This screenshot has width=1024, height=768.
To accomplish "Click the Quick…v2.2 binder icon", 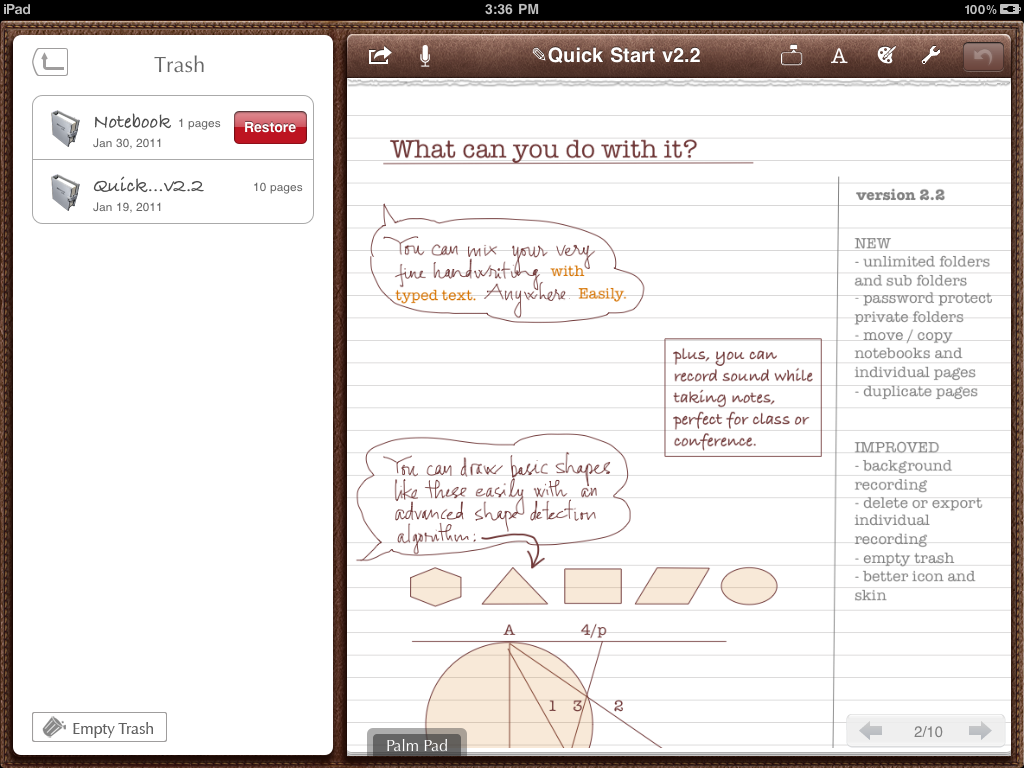I will (x=65, y=192).
